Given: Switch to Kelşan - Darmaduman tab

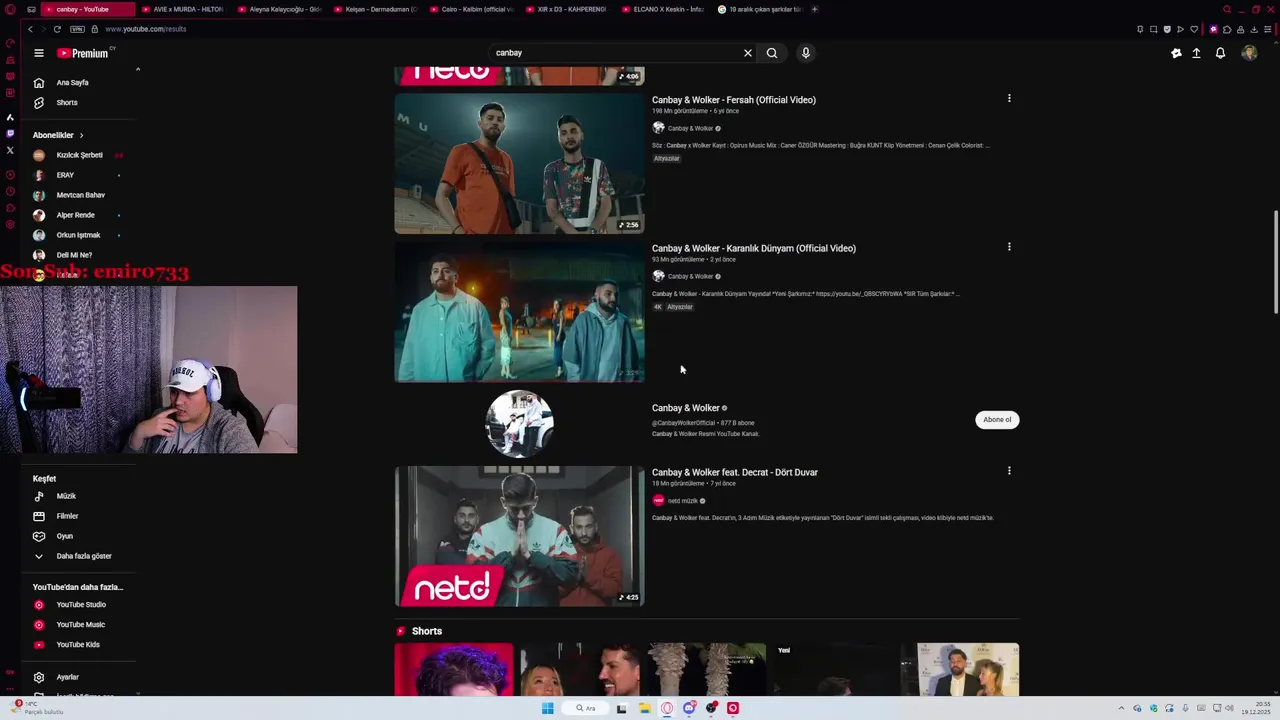Looking at the screenshot, I should (377, 9).
